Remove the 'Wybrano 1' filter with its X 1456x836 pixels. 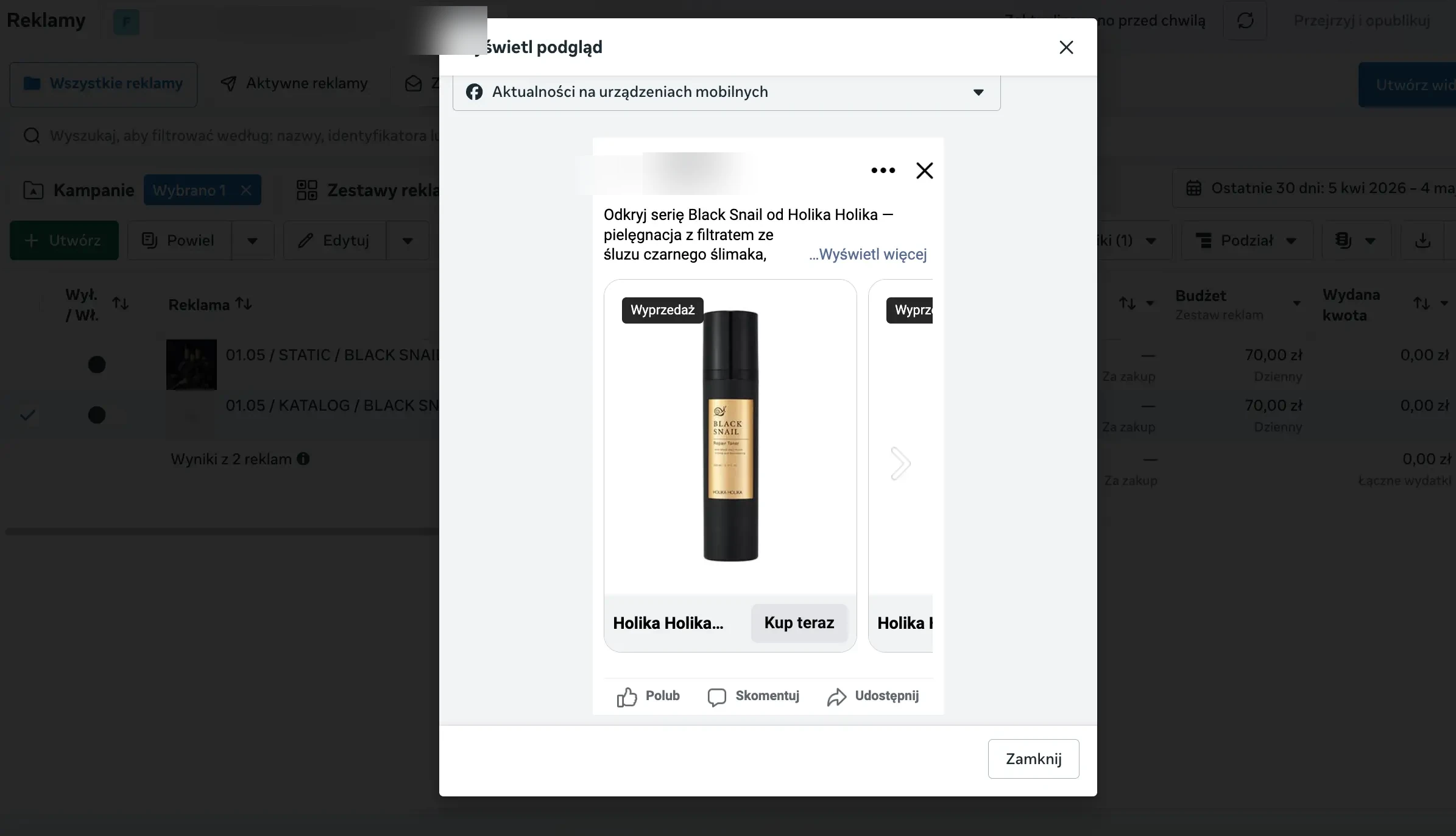[x=246, y=190]
